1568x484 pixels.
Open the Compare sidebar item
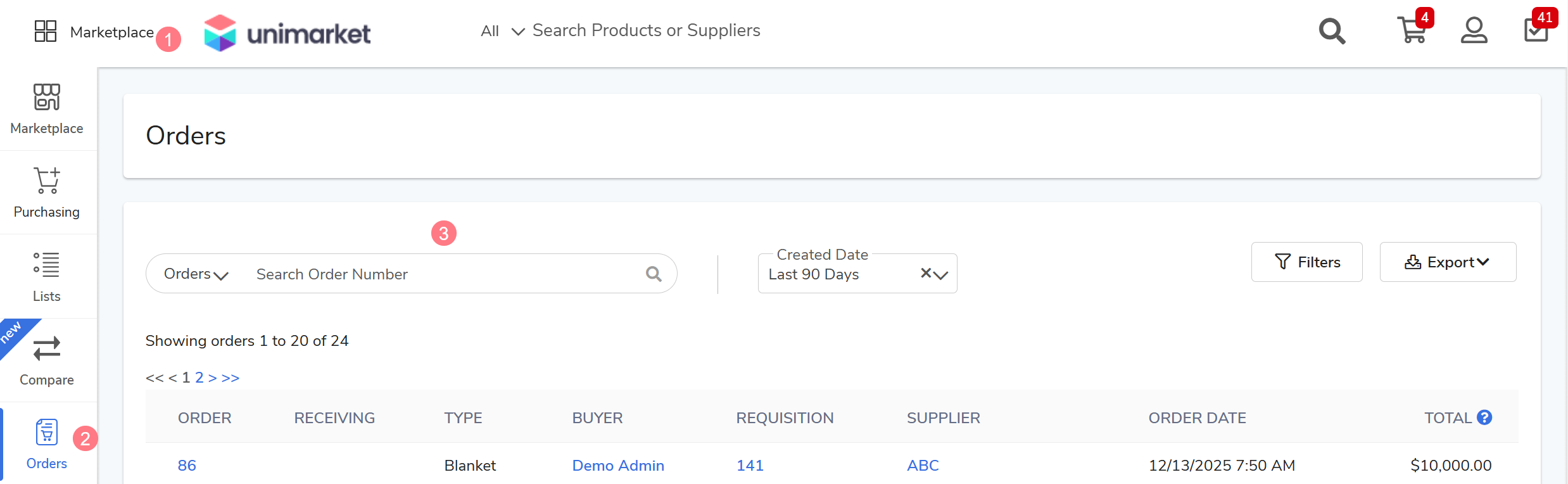coord(47,360)
